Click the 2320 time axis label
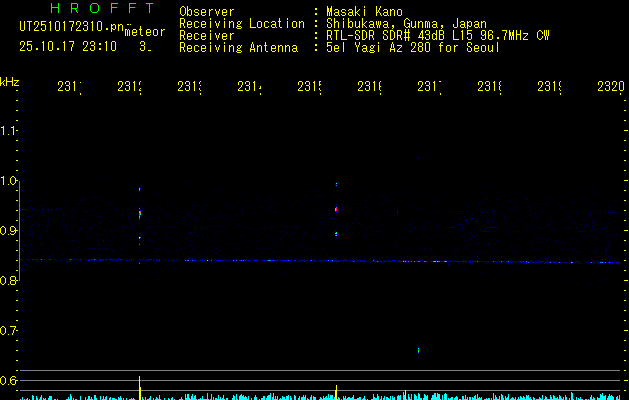This screenshot has height=400, width=629. [611, 86]
